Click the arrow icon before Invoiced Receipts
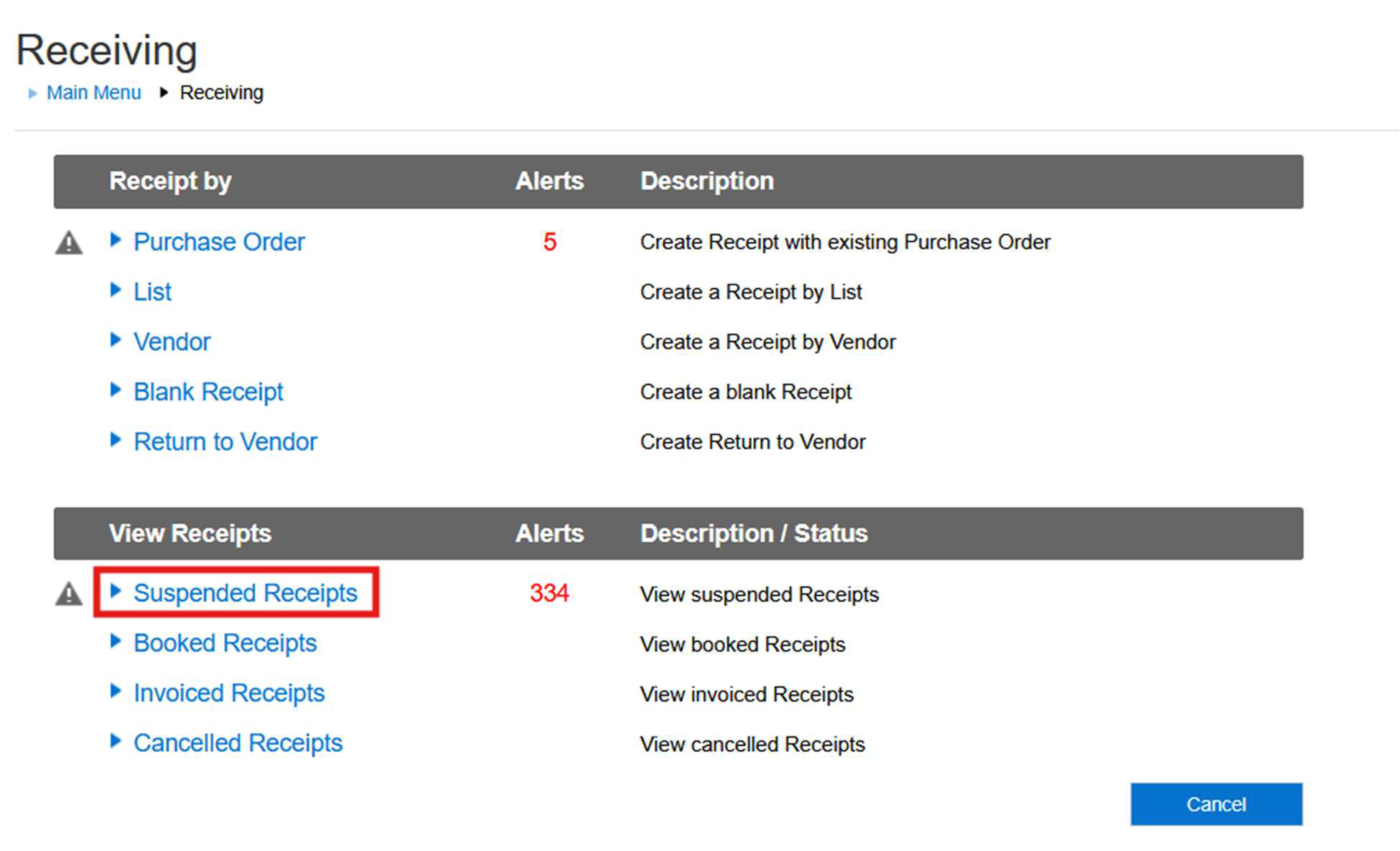Viewport: 1400px width, 851px height. (x=115, y=691)
